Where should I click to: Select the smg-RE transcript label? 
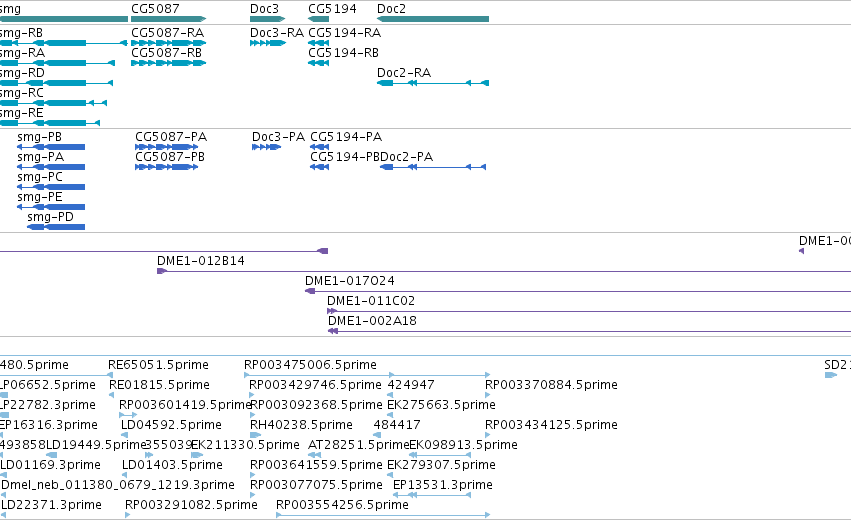pos(22,113)
